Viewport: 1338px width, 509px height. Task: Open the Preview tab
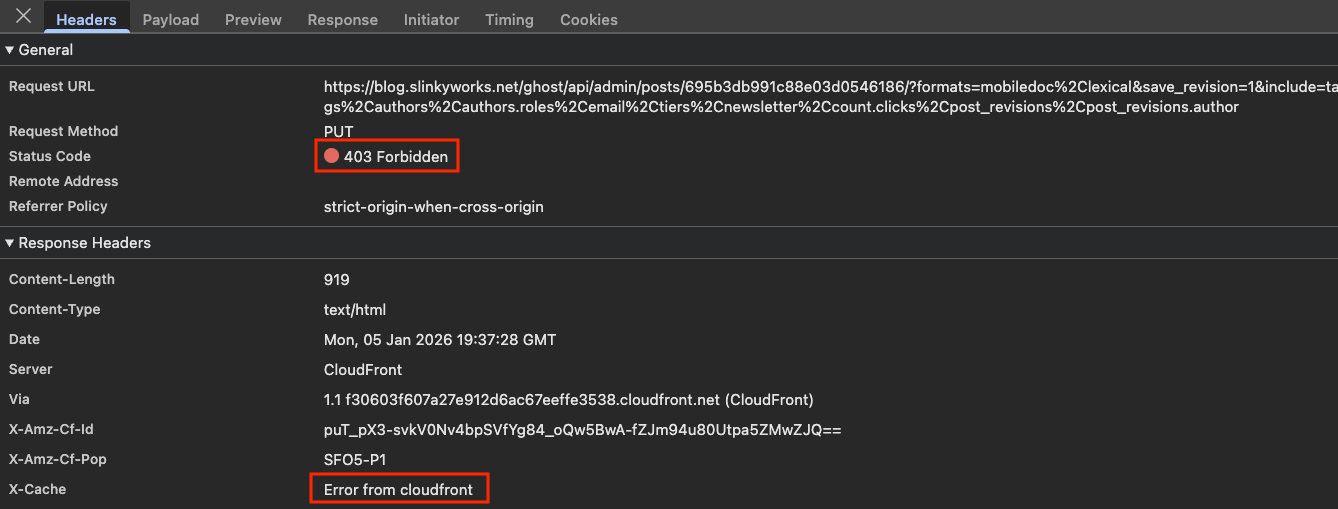tap(253, 19)
